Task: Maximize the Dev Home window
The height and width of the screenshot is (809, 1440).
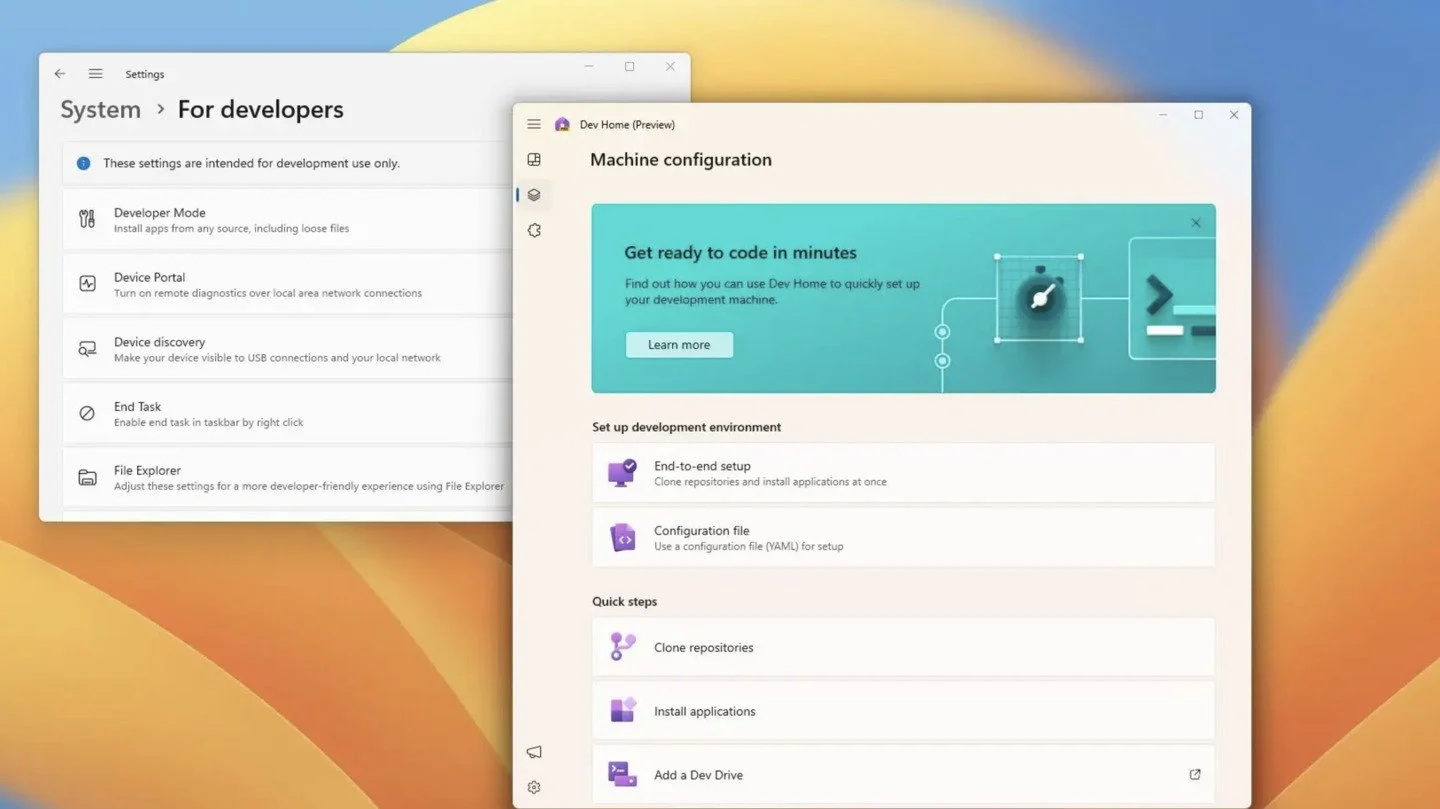Action: [1199, 115]
